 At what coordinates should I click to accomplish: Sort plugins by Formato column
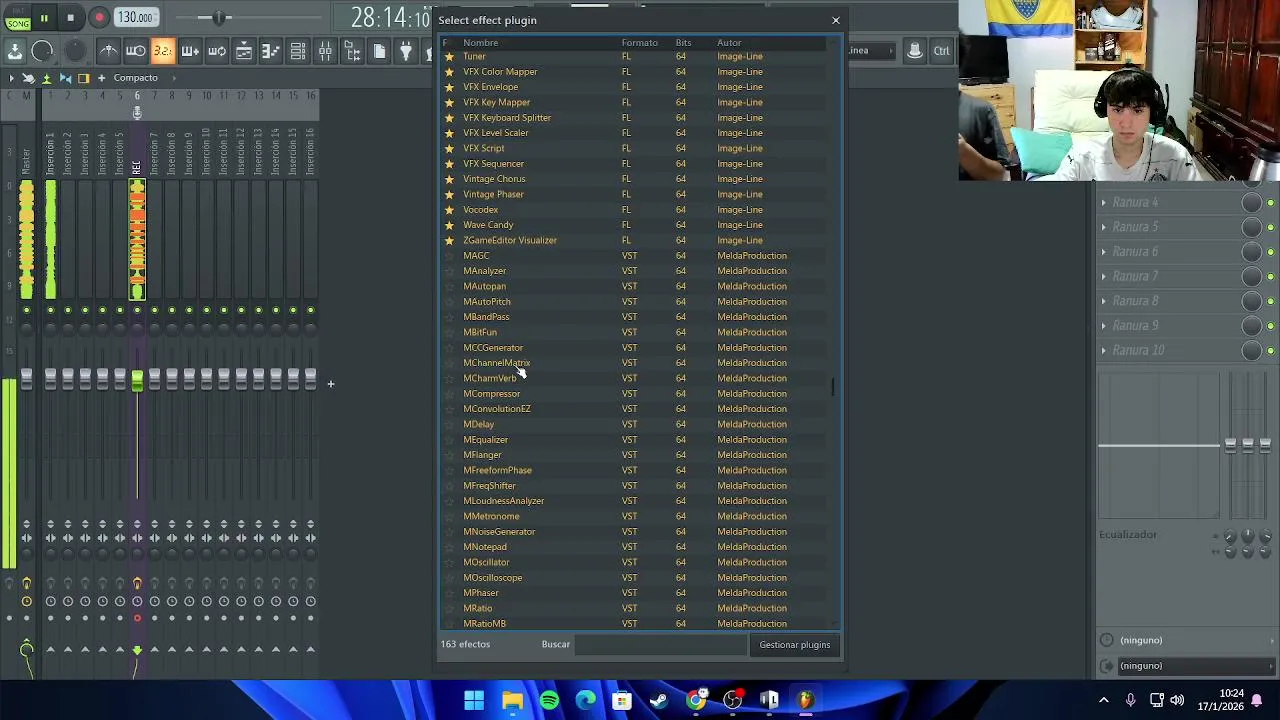tap(639, 43)
